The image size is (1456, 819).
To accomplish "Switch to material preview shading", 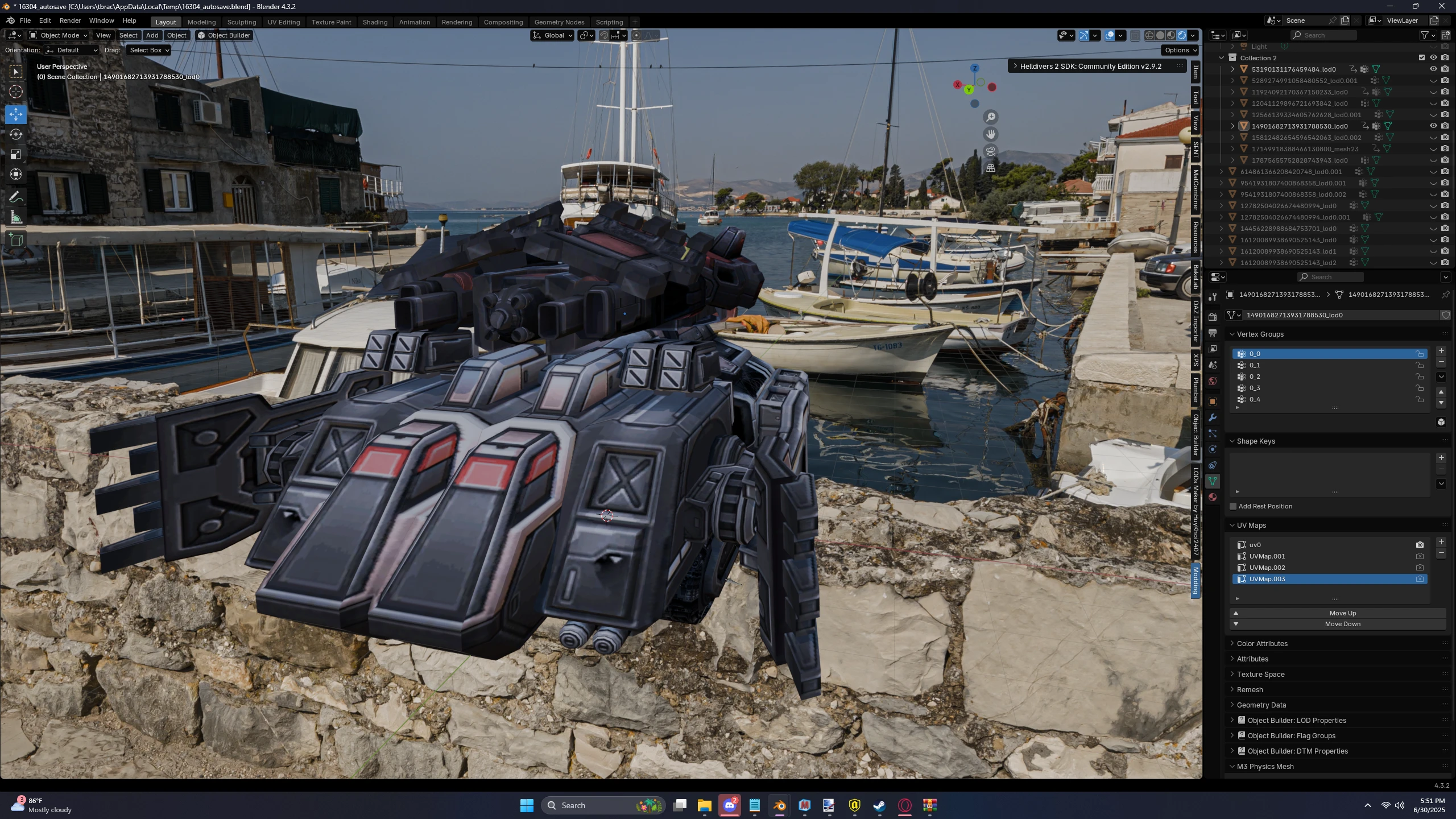I will [1171, 35].
